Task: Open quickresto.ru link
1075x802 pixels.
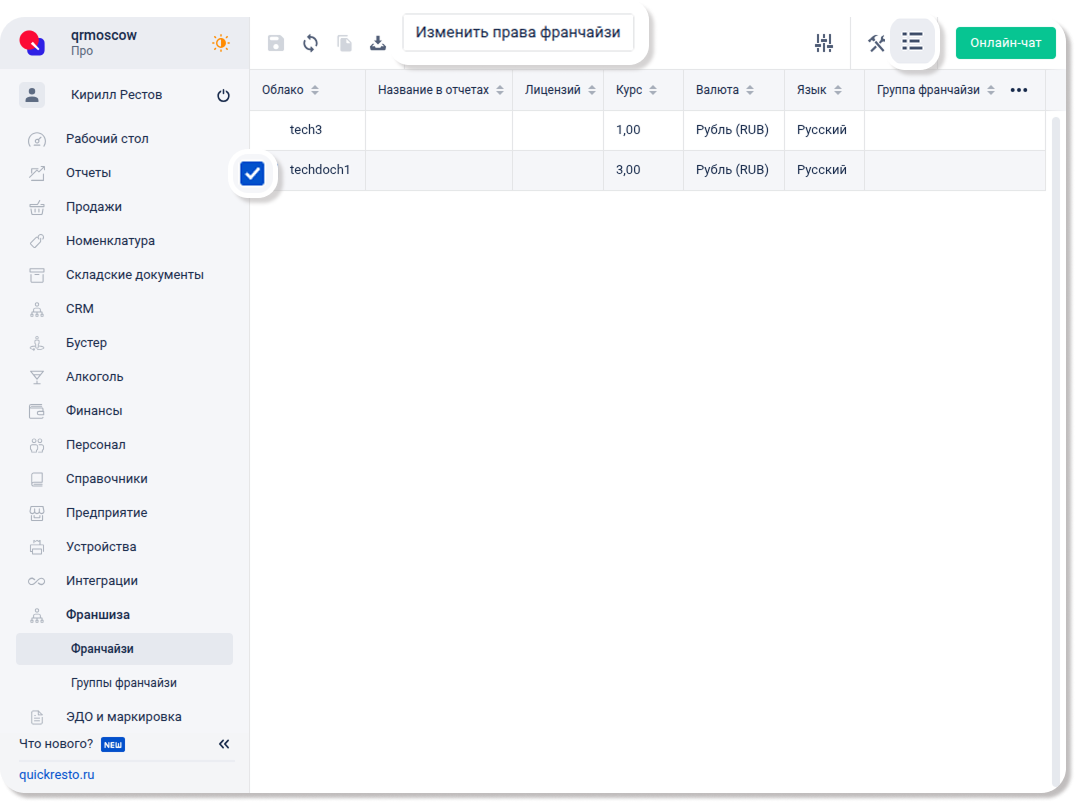Action: 57,775
